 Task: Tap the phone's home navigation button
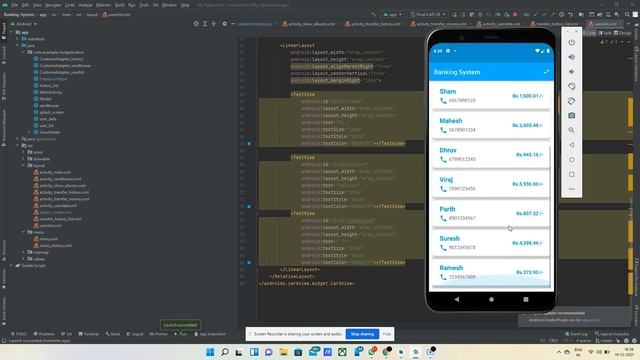491,299
